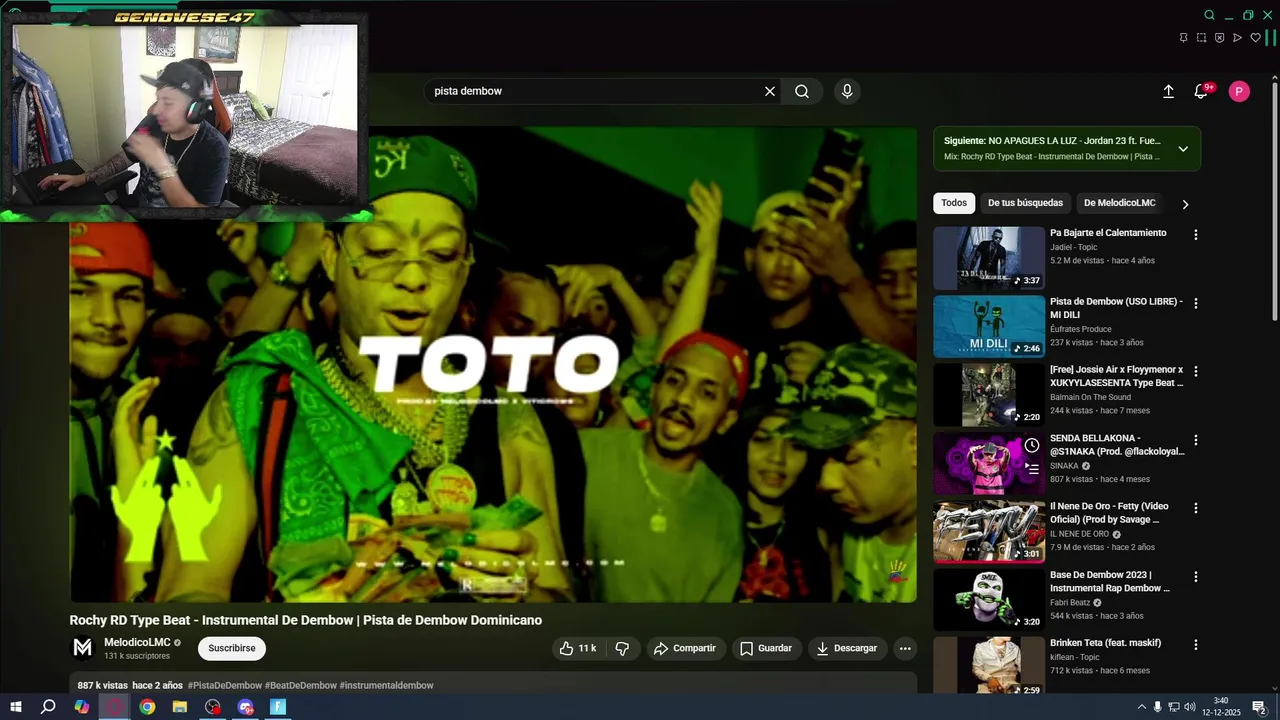The height and width of the screenshot is (720, 1280).
Task: Open the MelodicoLMC channel avatar
Action: pos(82,648)
